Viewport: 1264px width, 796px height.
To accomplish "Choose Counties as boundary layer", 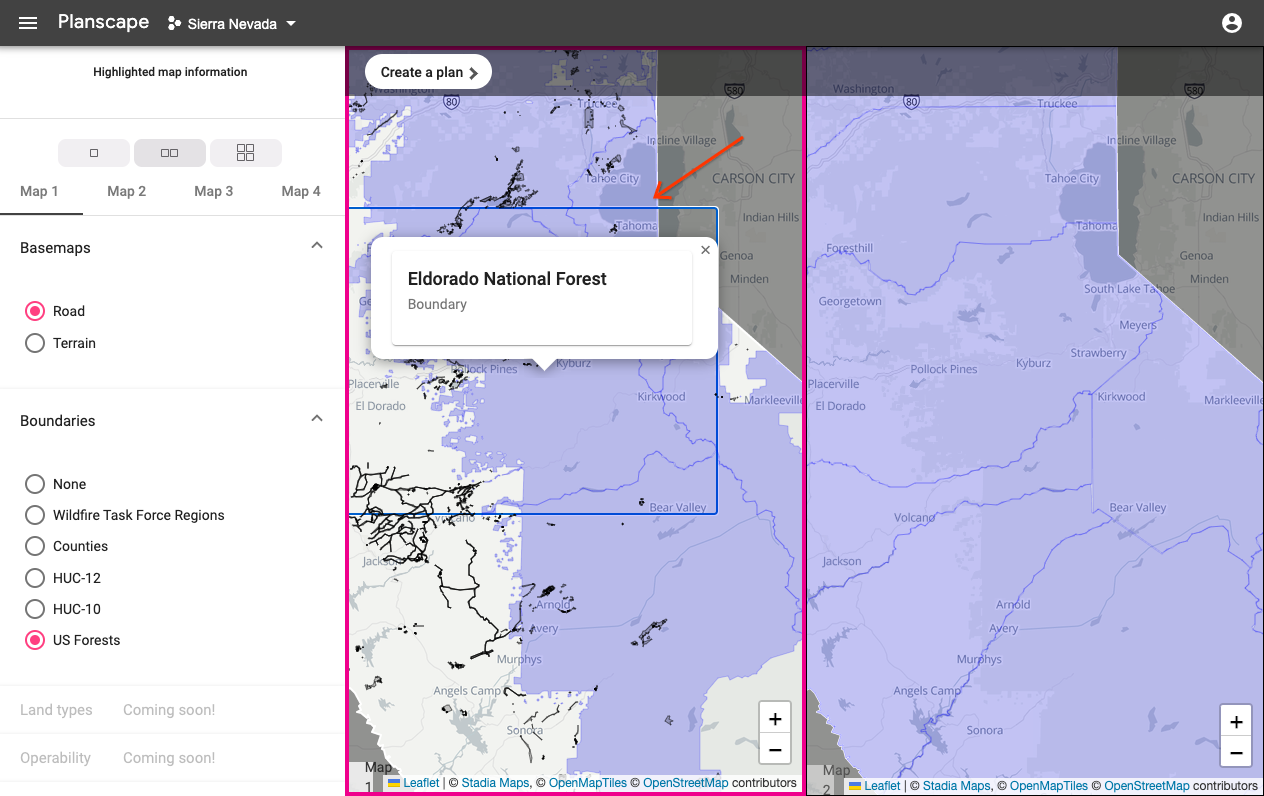I will click(x=35, y=546).
